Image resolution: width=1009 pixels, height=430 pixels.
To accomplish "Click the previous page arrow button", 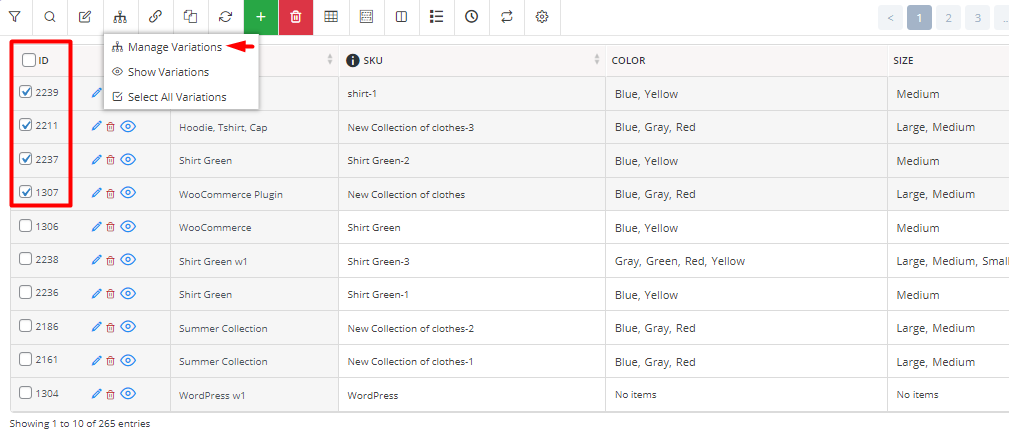I will [x=891, y=18].
